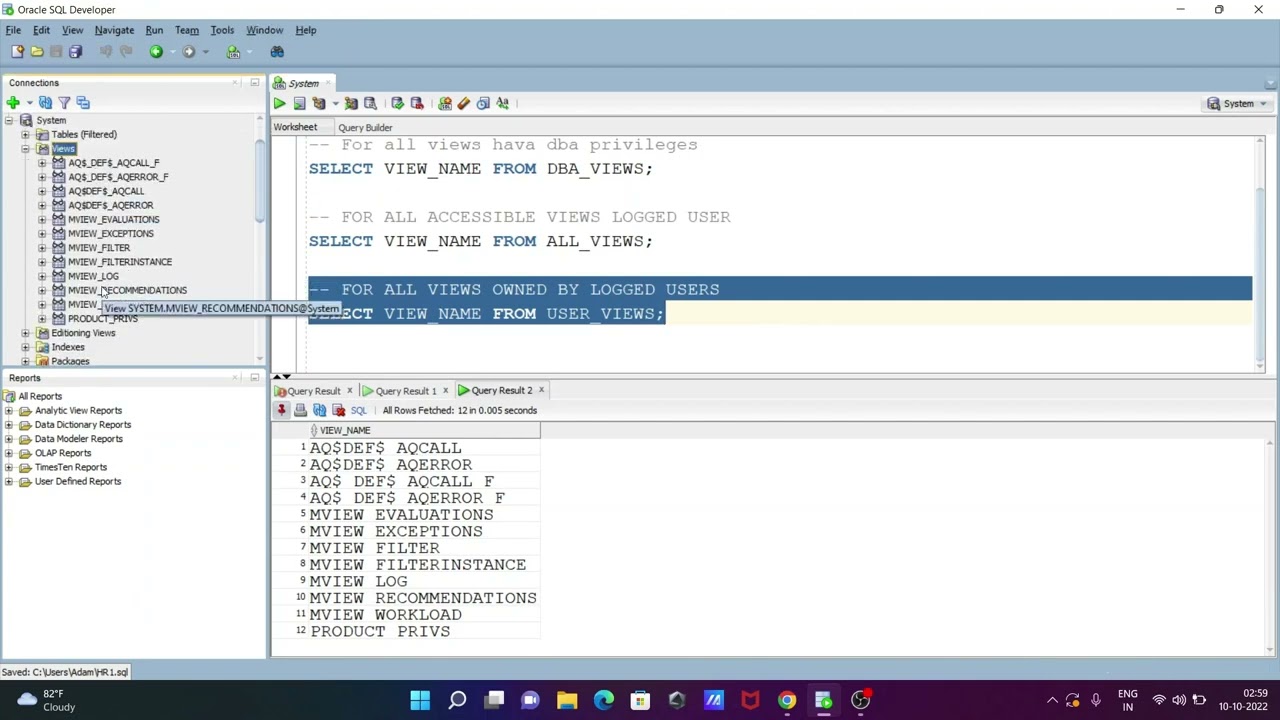The height and width of the screenshot is (720, 1280).
Task: Expand Data Dictionary Reports node
Action: pyautogui.click(x=9, y=425)
